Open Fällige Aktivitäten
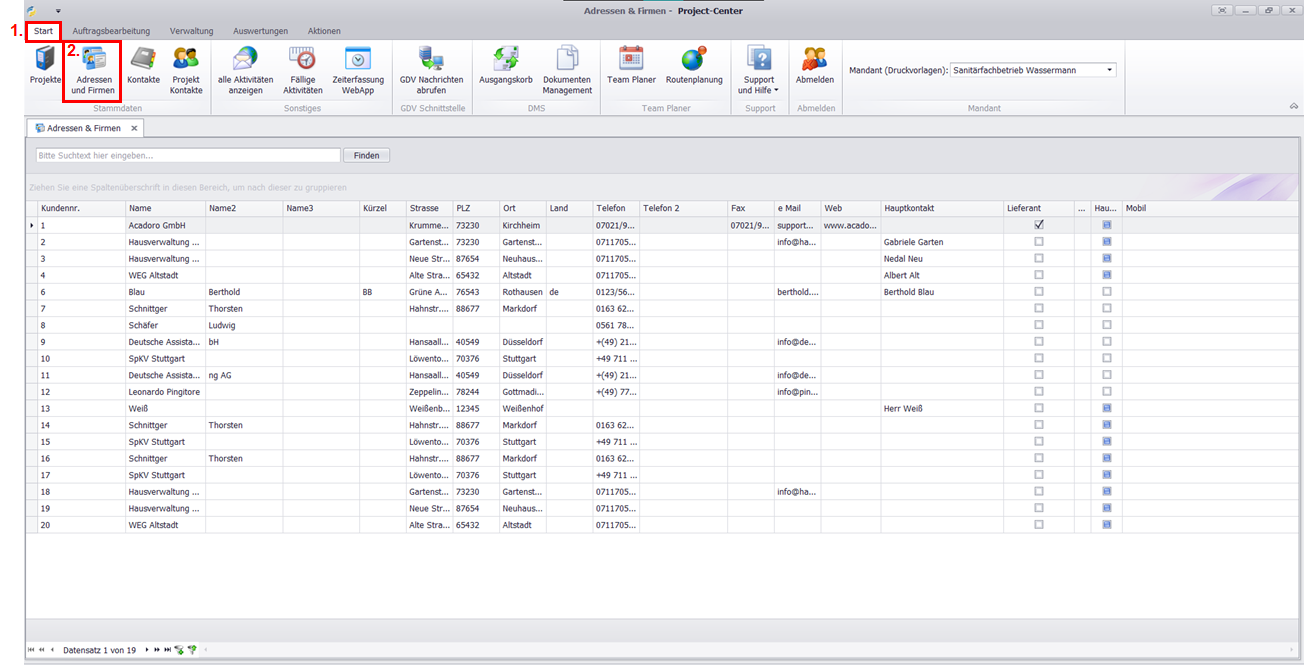The width and height of the screenshot is (1304, 665). [302, 70]
